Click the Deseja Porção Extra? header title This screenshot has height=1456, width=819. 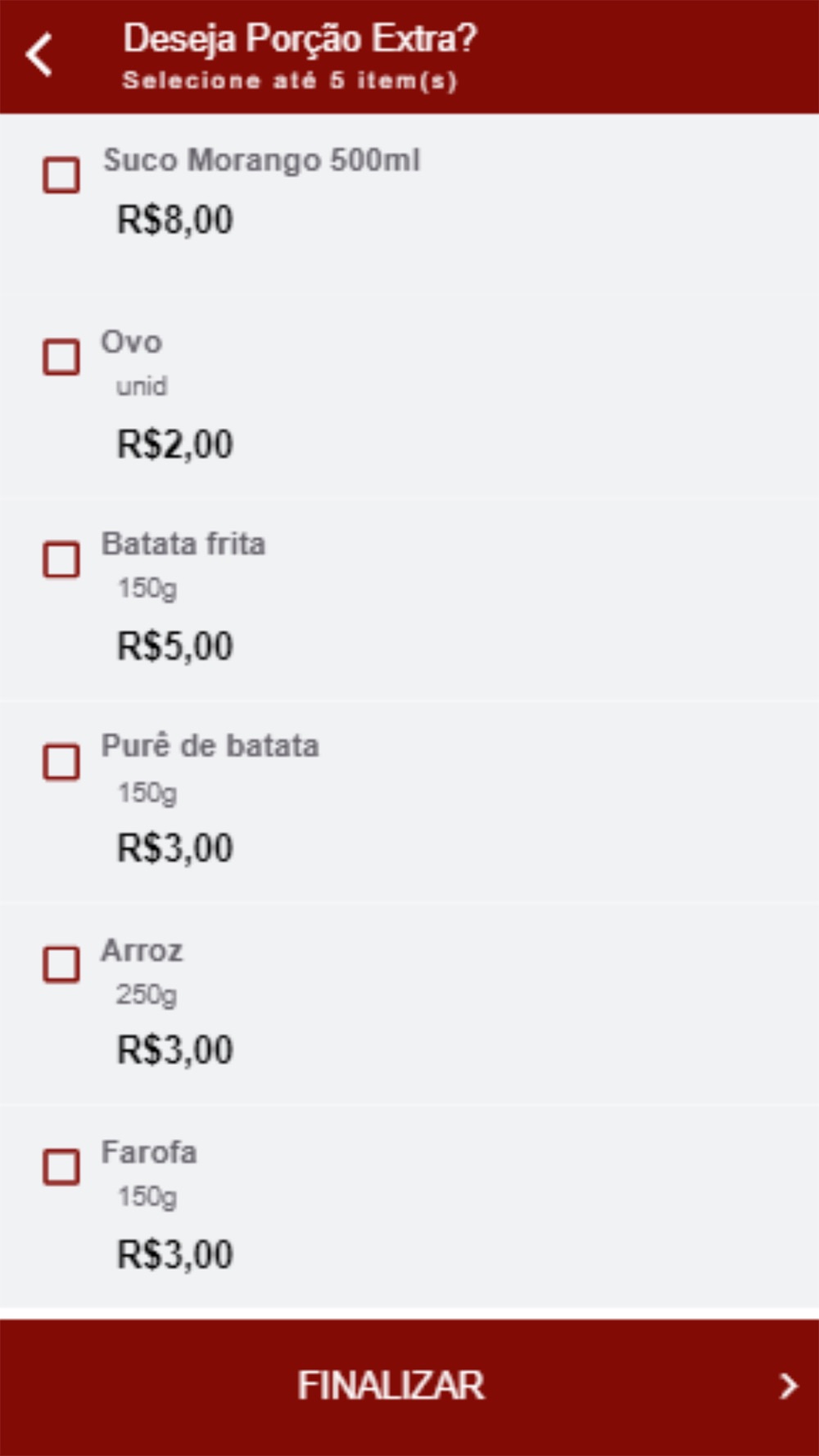tap(300, 39)
